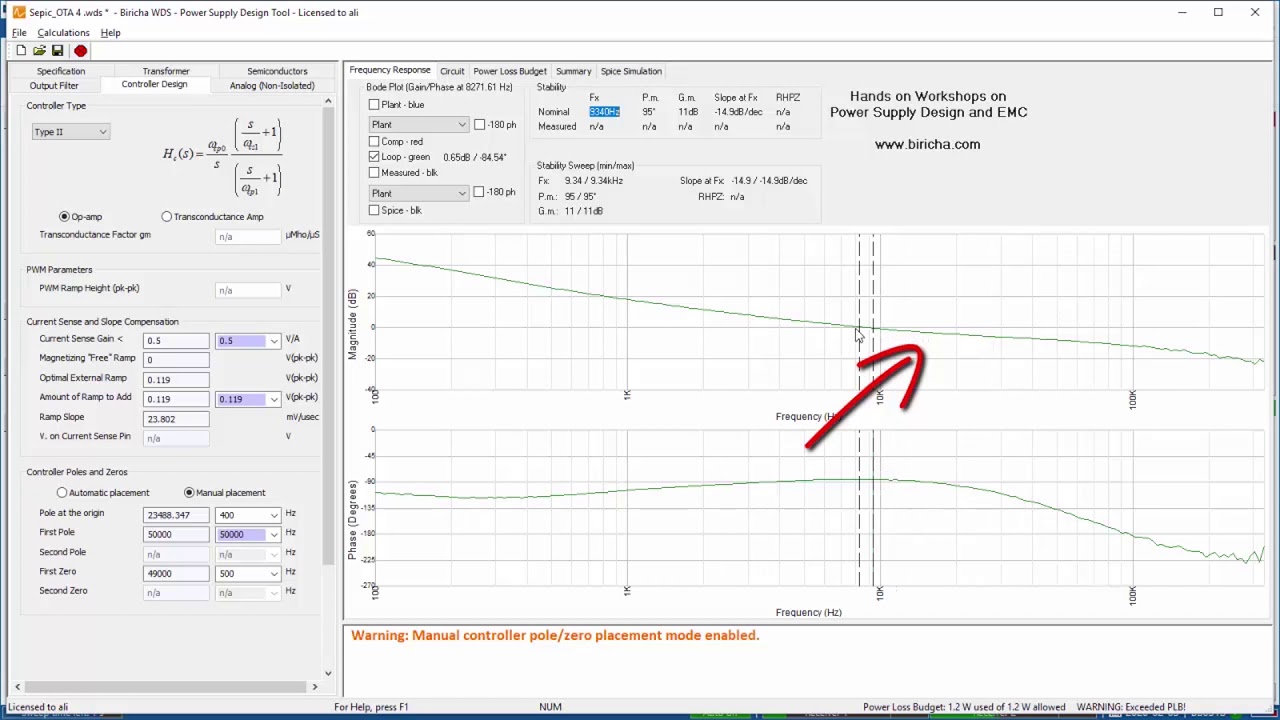
Task: Open the Type II controller type dropdown
Action: (x=70, y=132)
